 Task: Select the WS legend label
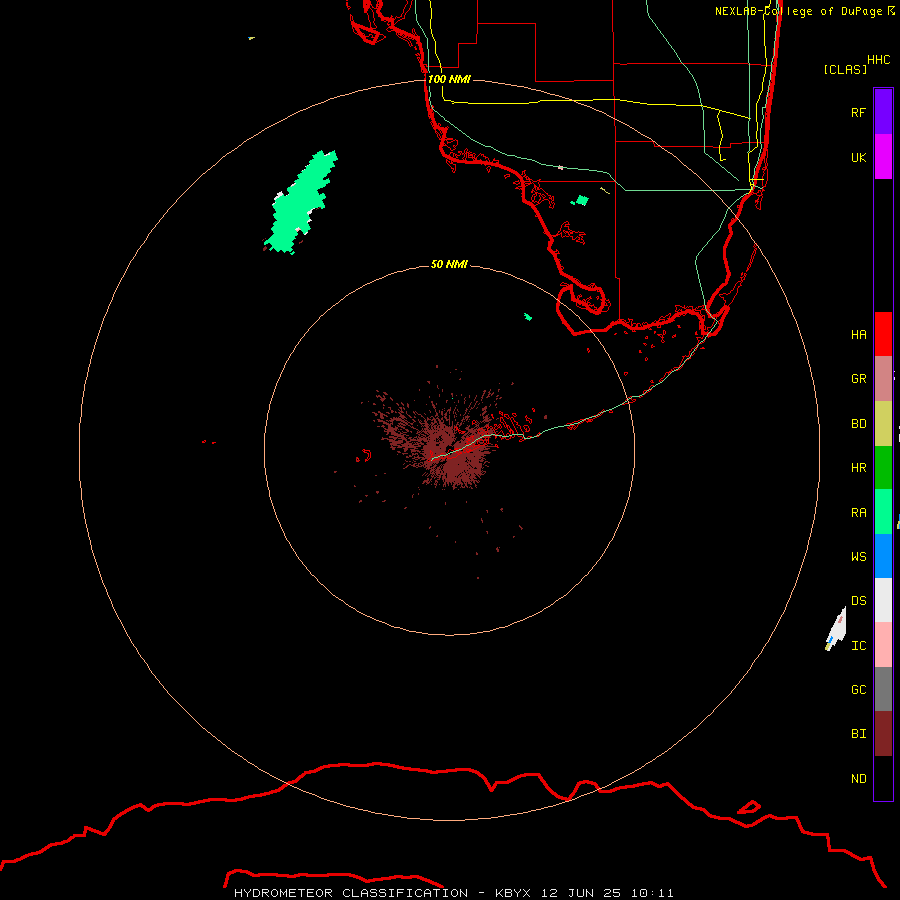tap(858, 556)
